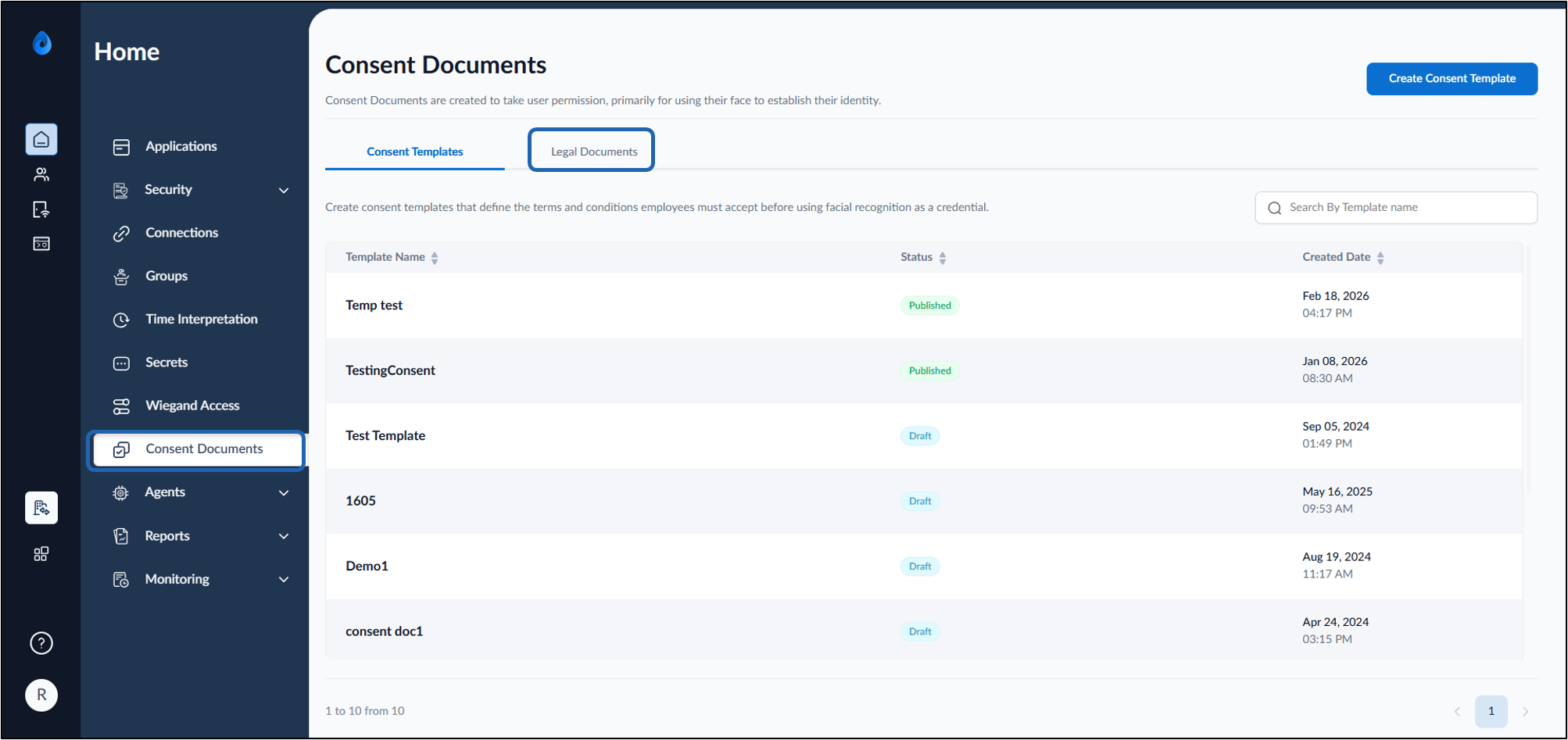The height and width of the screenshot is (740, 1568).
Task: Sort by Created Date column arrows
Action: pos(1380,258)
